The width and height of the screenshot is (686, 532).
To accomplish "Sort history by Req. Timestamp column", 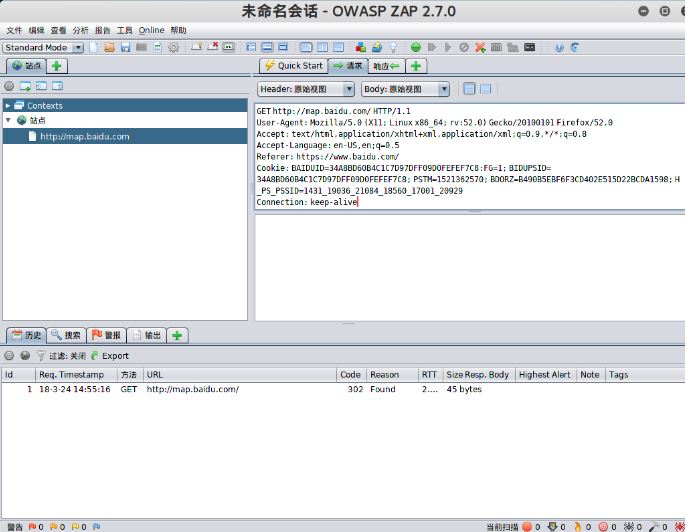I will pos(76,374).
